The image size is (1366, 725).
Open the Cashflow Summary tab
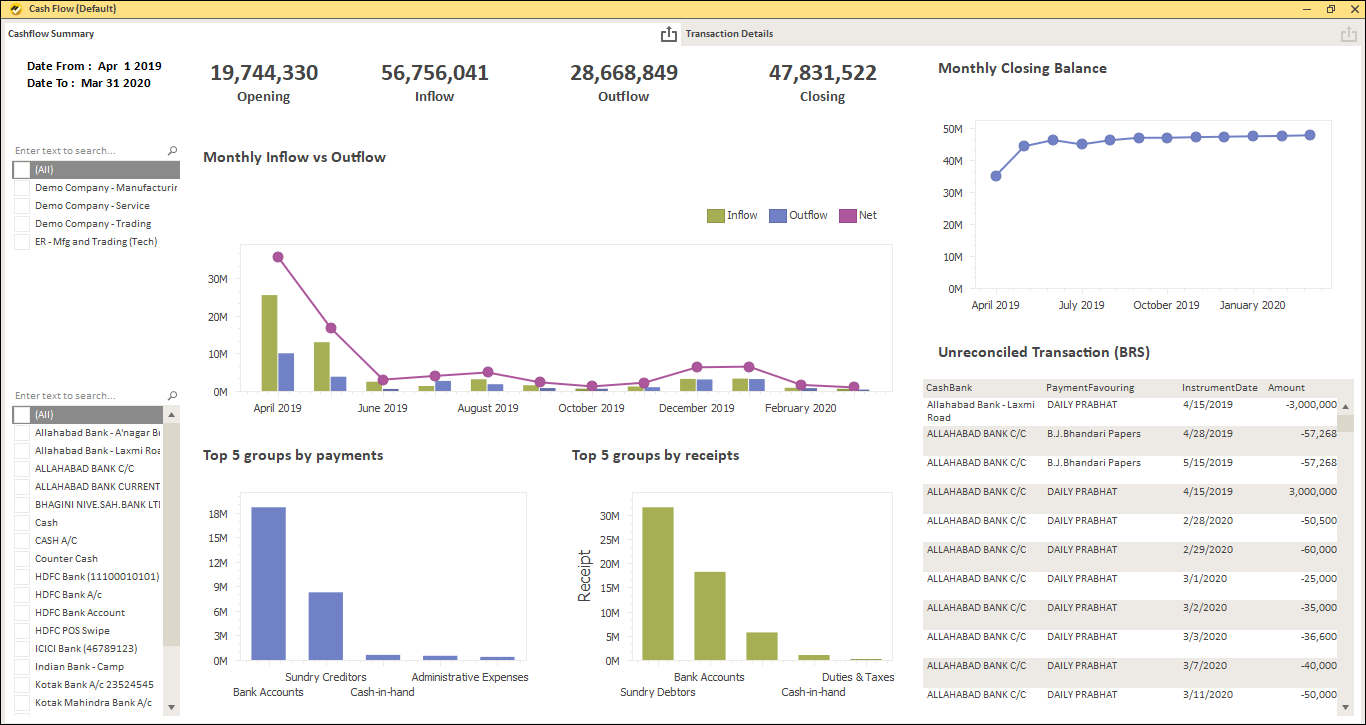point(51,33)
